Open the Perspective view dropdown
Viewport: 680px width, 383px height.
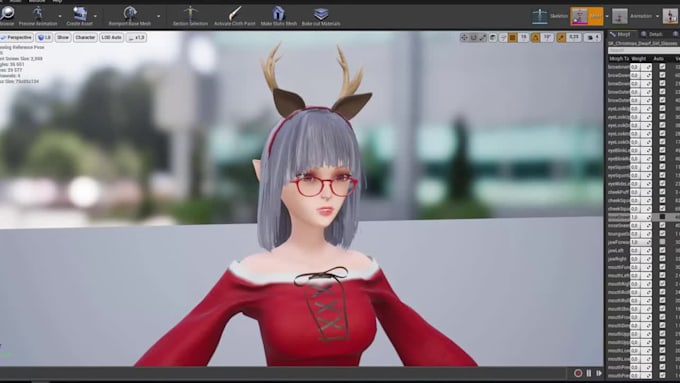tap(16, 38)
